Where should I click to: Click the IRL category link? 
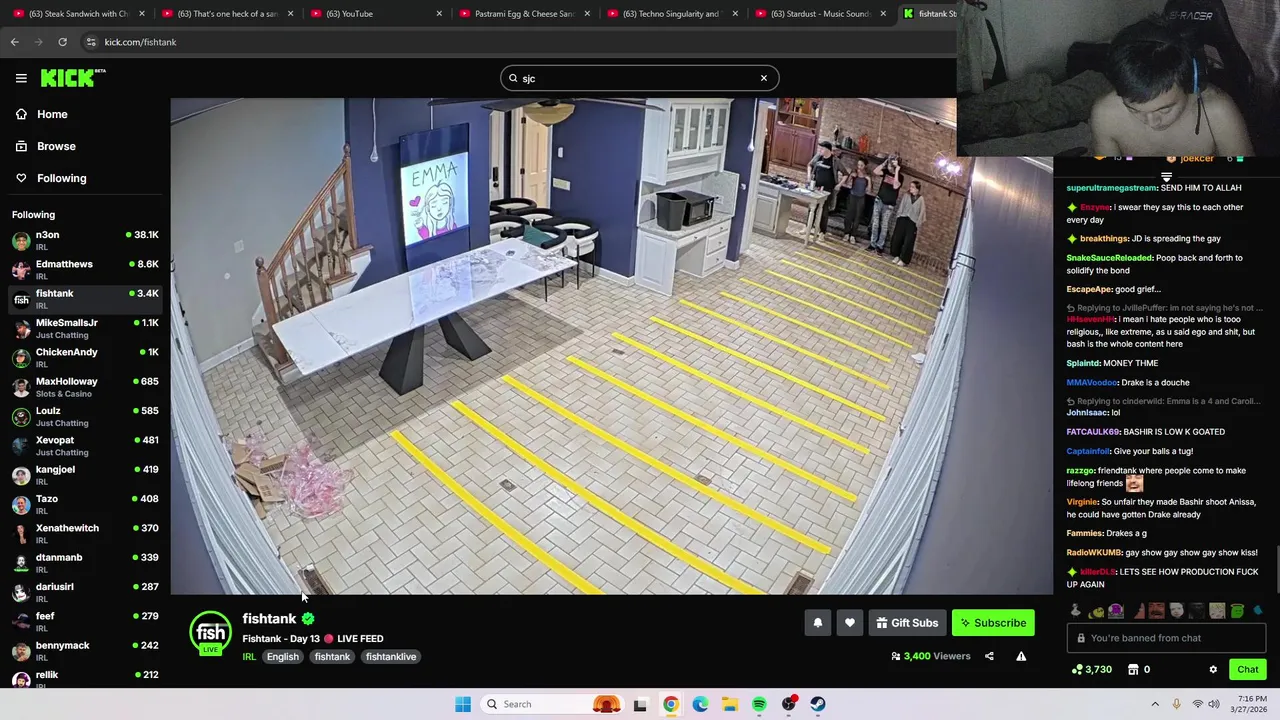(249, 657)
